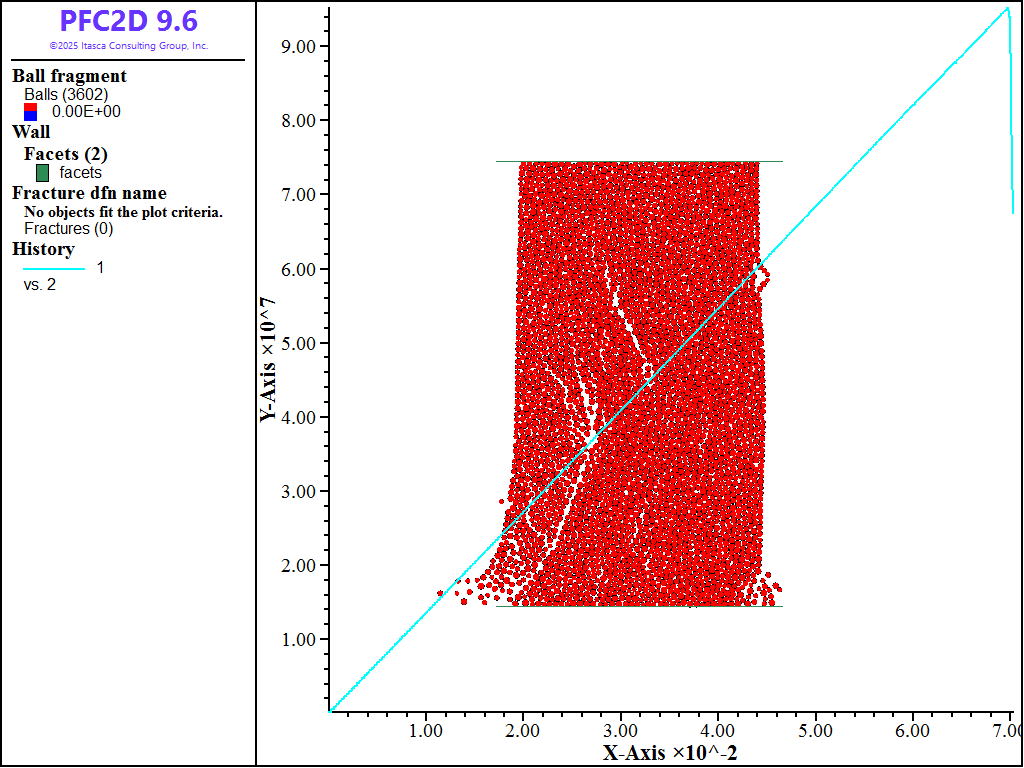
Task: Click the Fractures (0) legend entry
Action: [68, 228]
